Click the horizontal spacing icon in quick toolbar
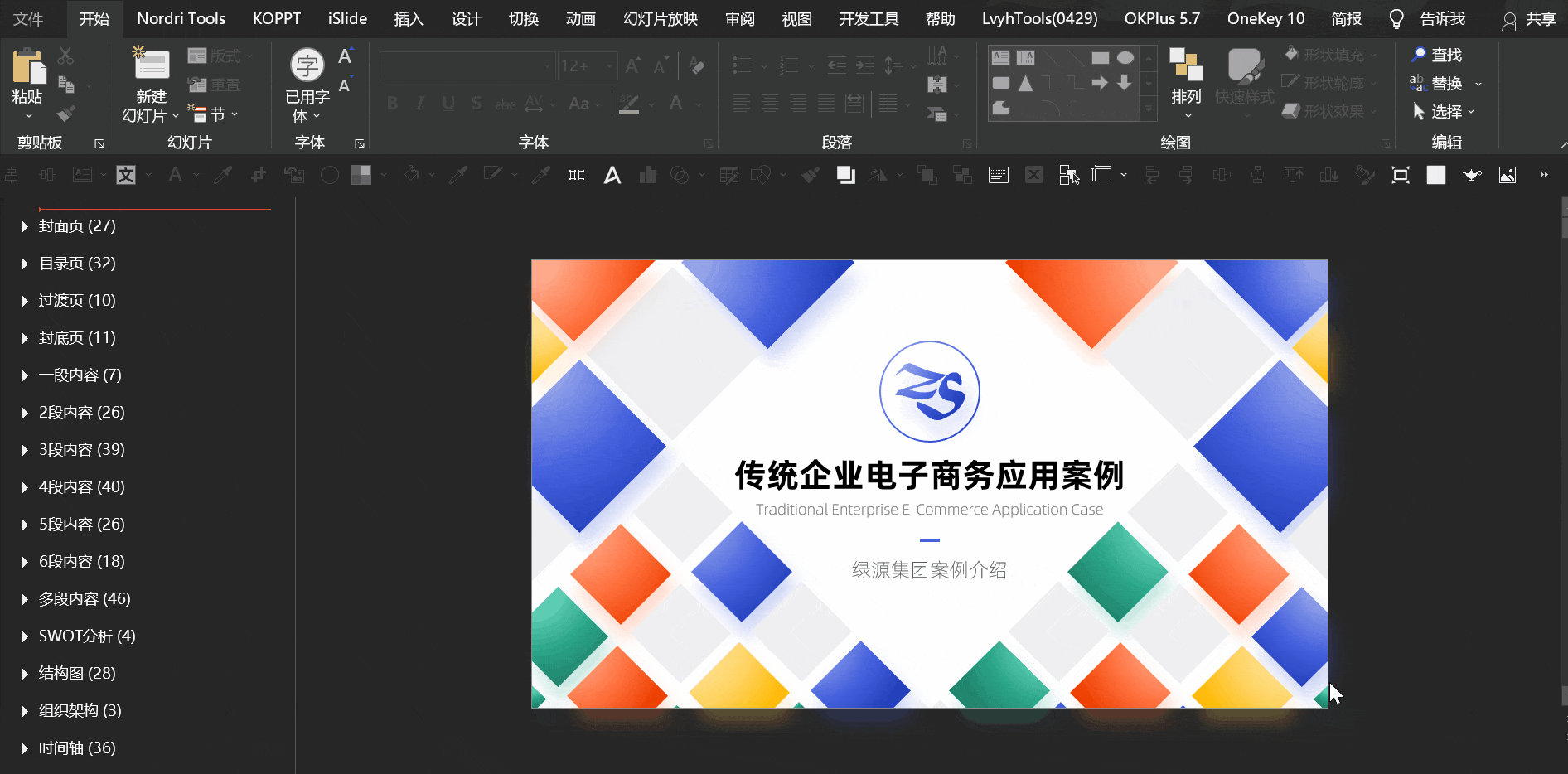 pos(577,175)
